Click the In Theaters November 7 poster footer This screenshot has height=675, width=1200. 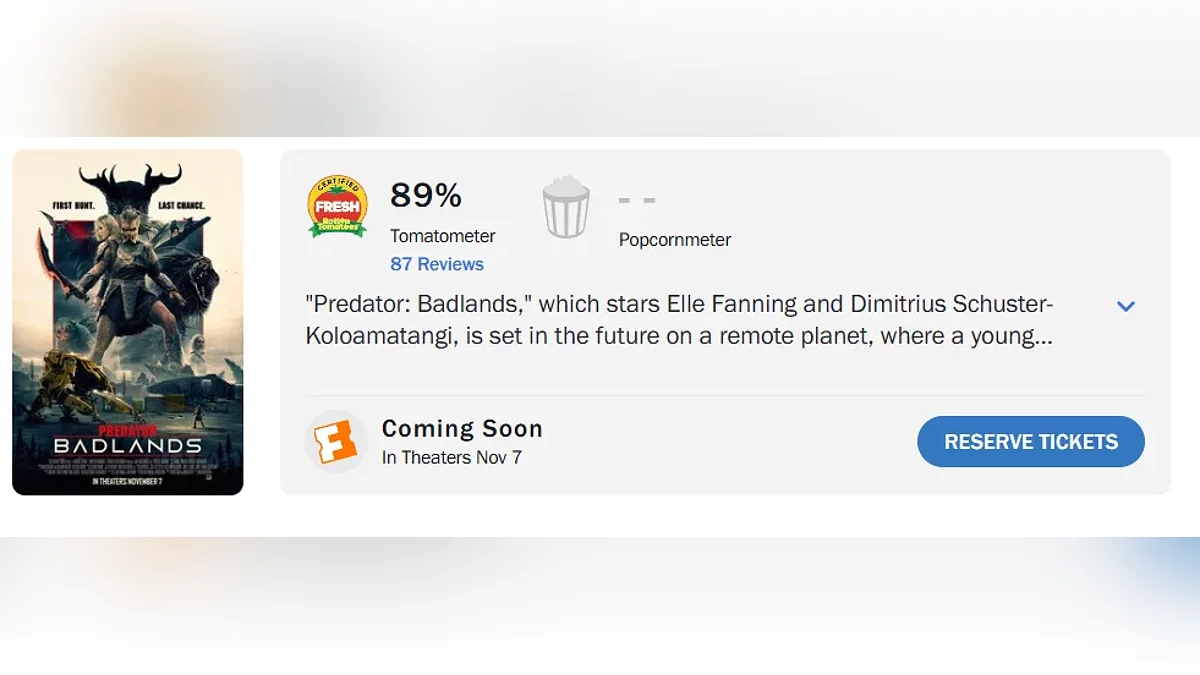(127, 481)
